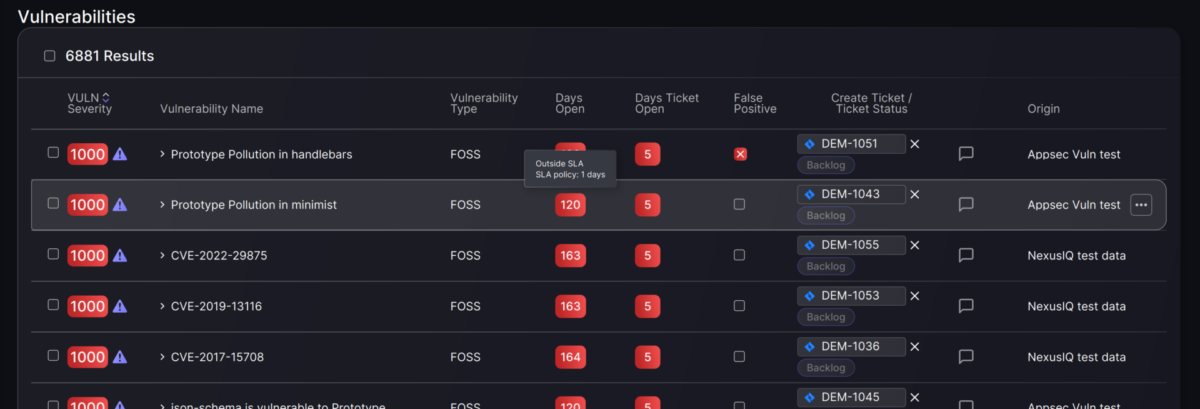Click Backlog status under DEM-1055
Image resolution: width=1200 pixels, height=409 pixels.
826,266
